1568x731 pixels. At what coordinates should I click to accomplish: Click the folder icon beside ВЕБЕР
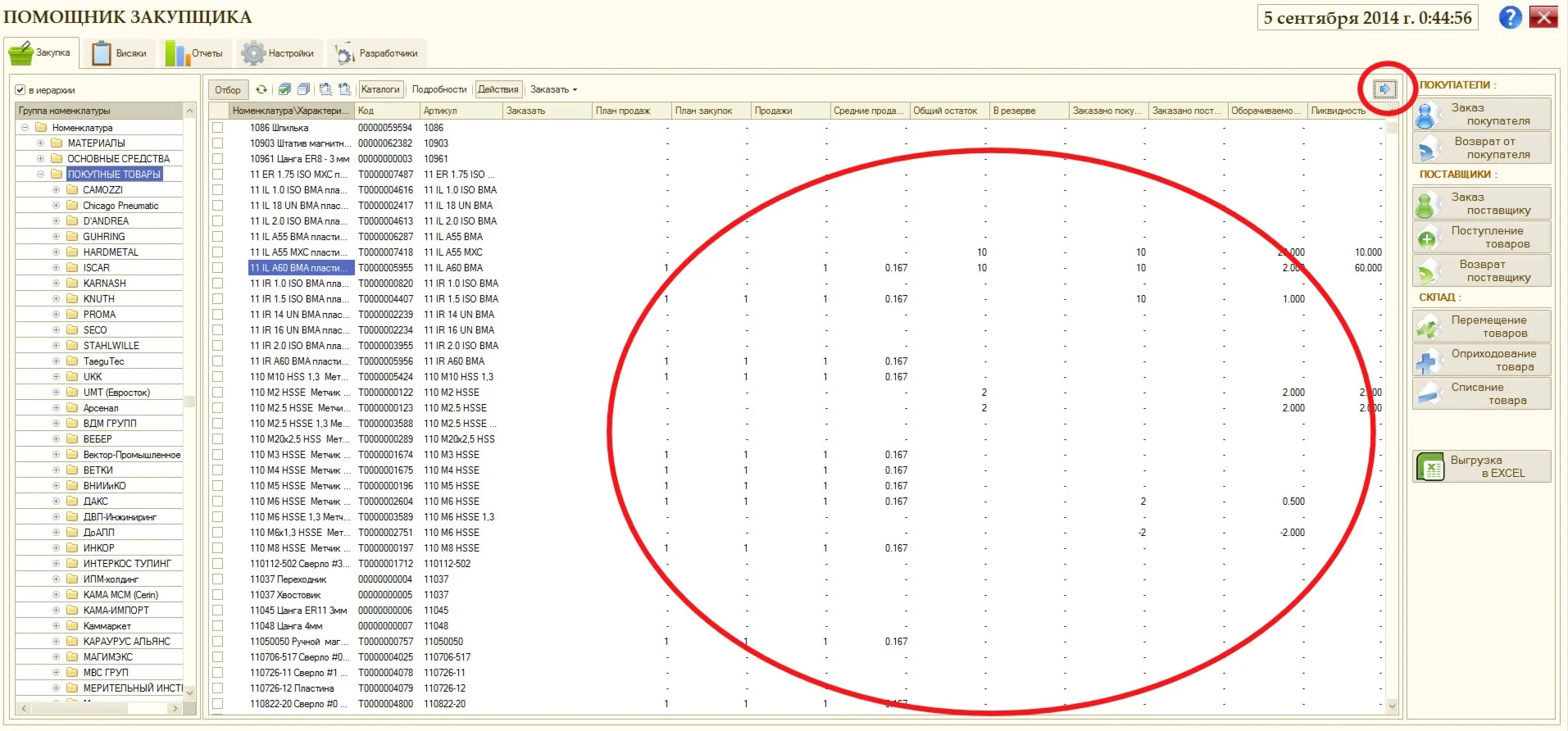(x=72, y=438)
